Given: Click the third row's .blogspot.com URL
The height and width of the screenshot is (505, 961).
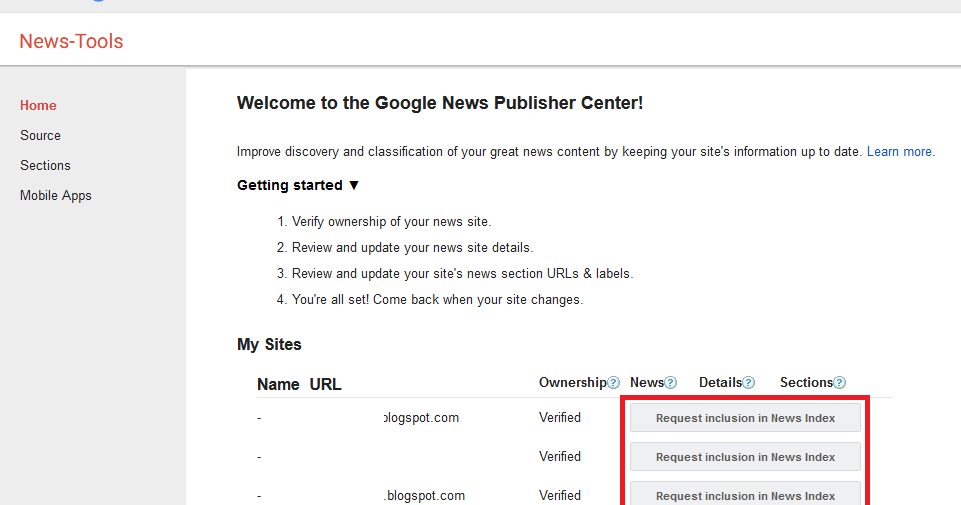Looking at the screenshot, I should [424, 496].
